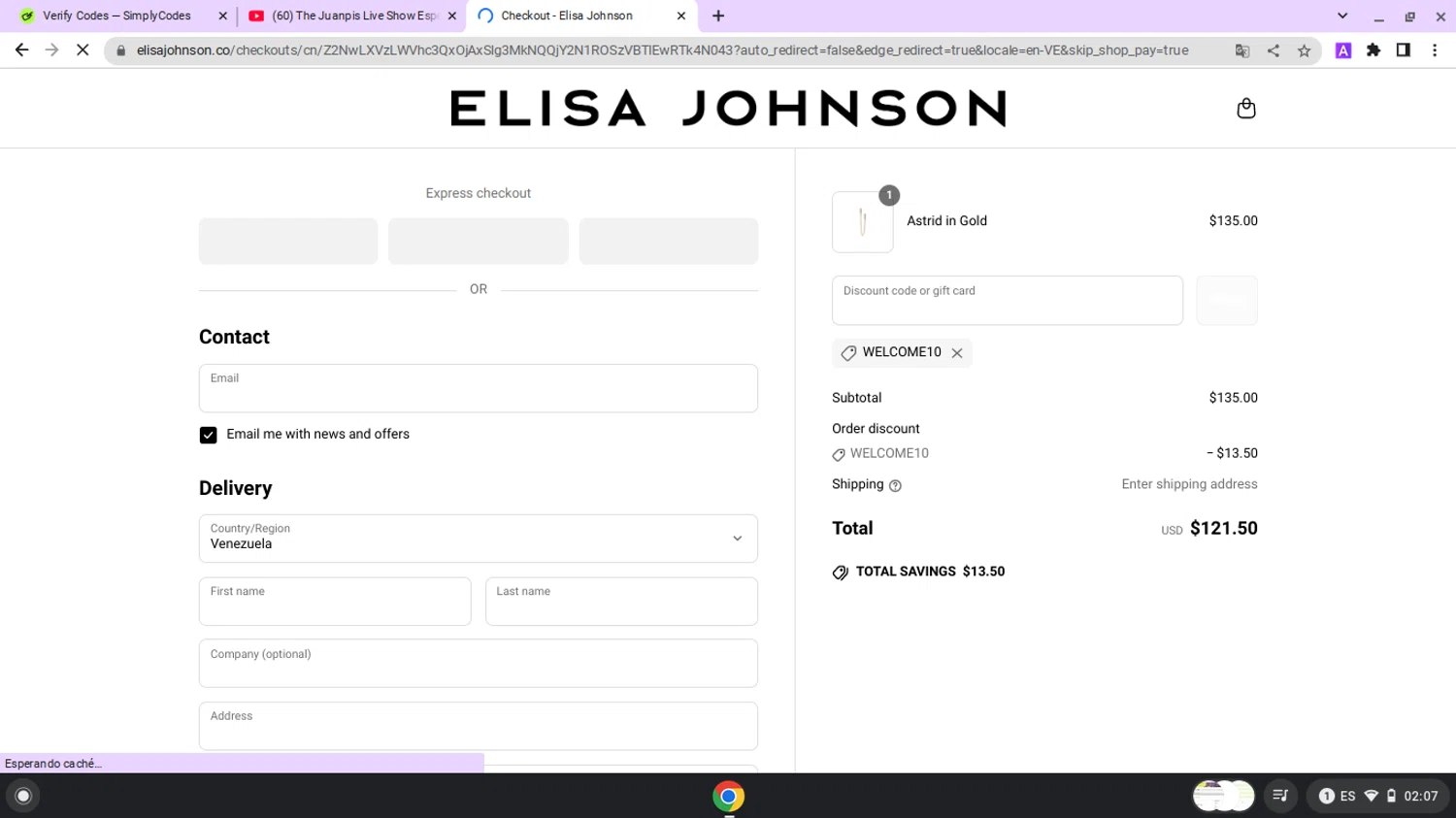Toggle the browser side panel icon

[1404, 50]
